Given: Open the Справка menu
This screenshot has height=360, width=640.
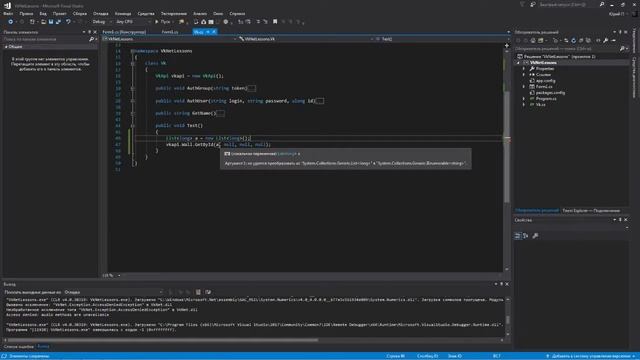Looking at the screenshot, I should coord(237,13).
